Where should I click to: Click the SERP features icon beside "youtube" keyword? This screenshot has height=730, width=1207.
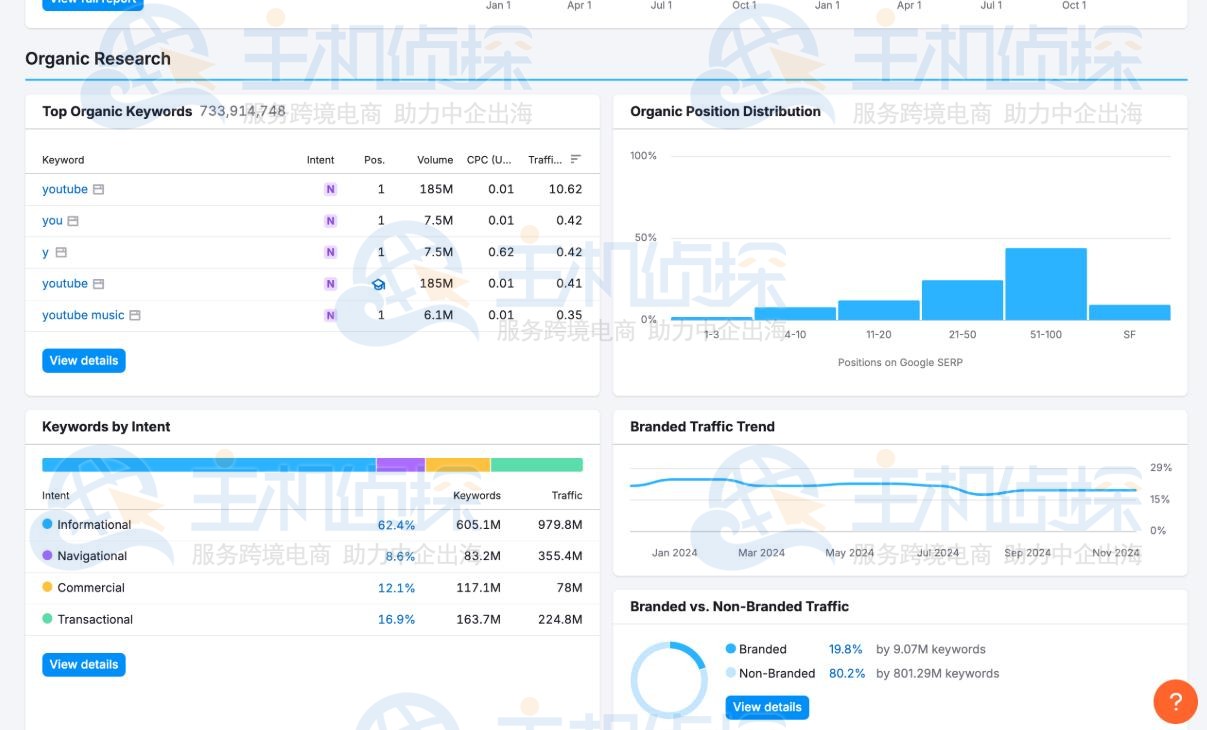97,189
